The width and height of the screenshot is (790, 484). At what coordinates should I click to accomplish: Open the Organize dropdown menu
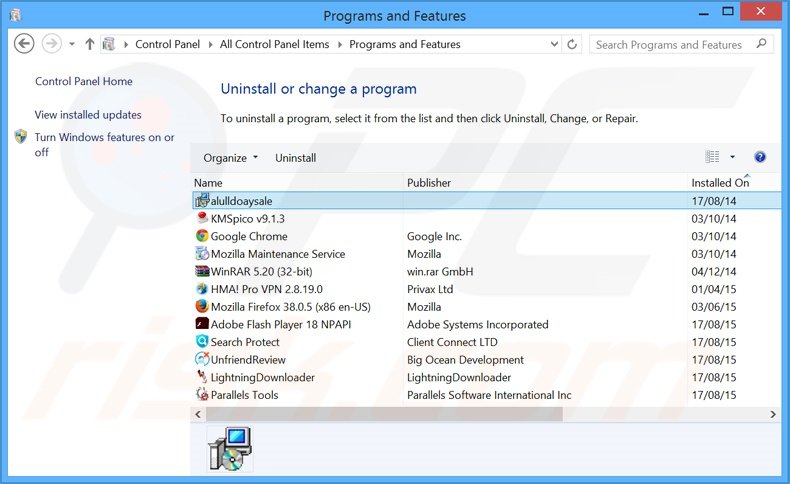pyautogui.click(x=230, y=158)
